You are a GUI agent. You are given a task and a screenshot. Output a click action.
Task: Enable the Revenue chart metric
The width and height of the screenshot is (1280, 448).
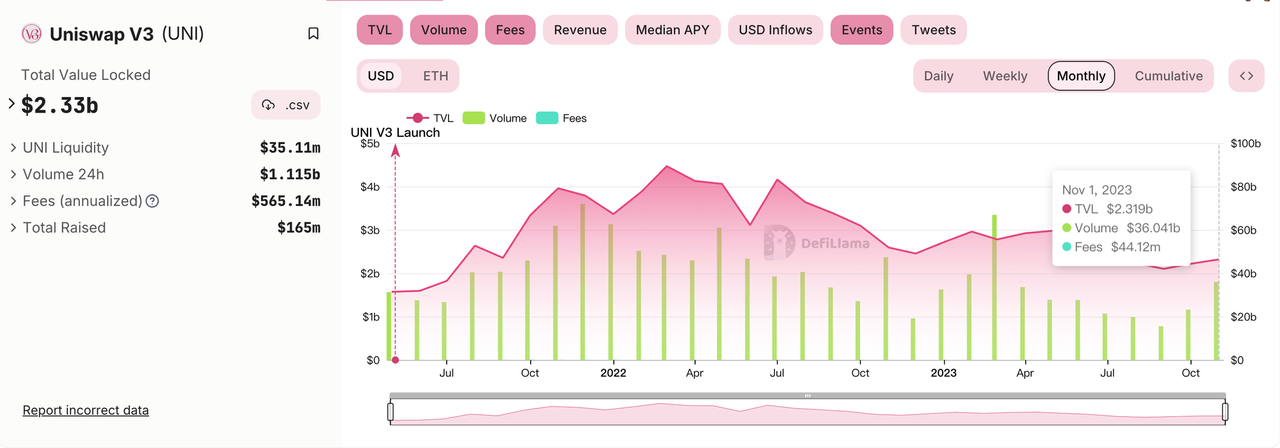click(x=580, y=30)
